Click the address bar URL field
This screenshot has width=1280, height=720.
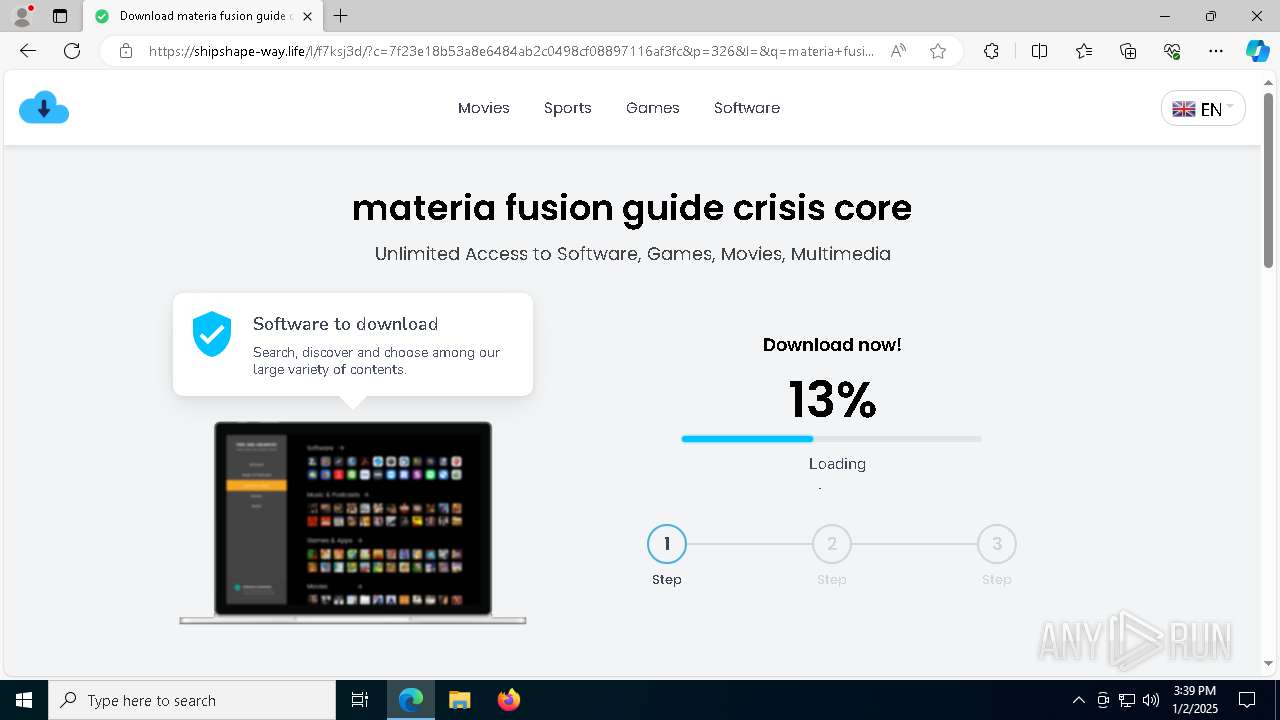pyautogui.click(x=510, y=51)
